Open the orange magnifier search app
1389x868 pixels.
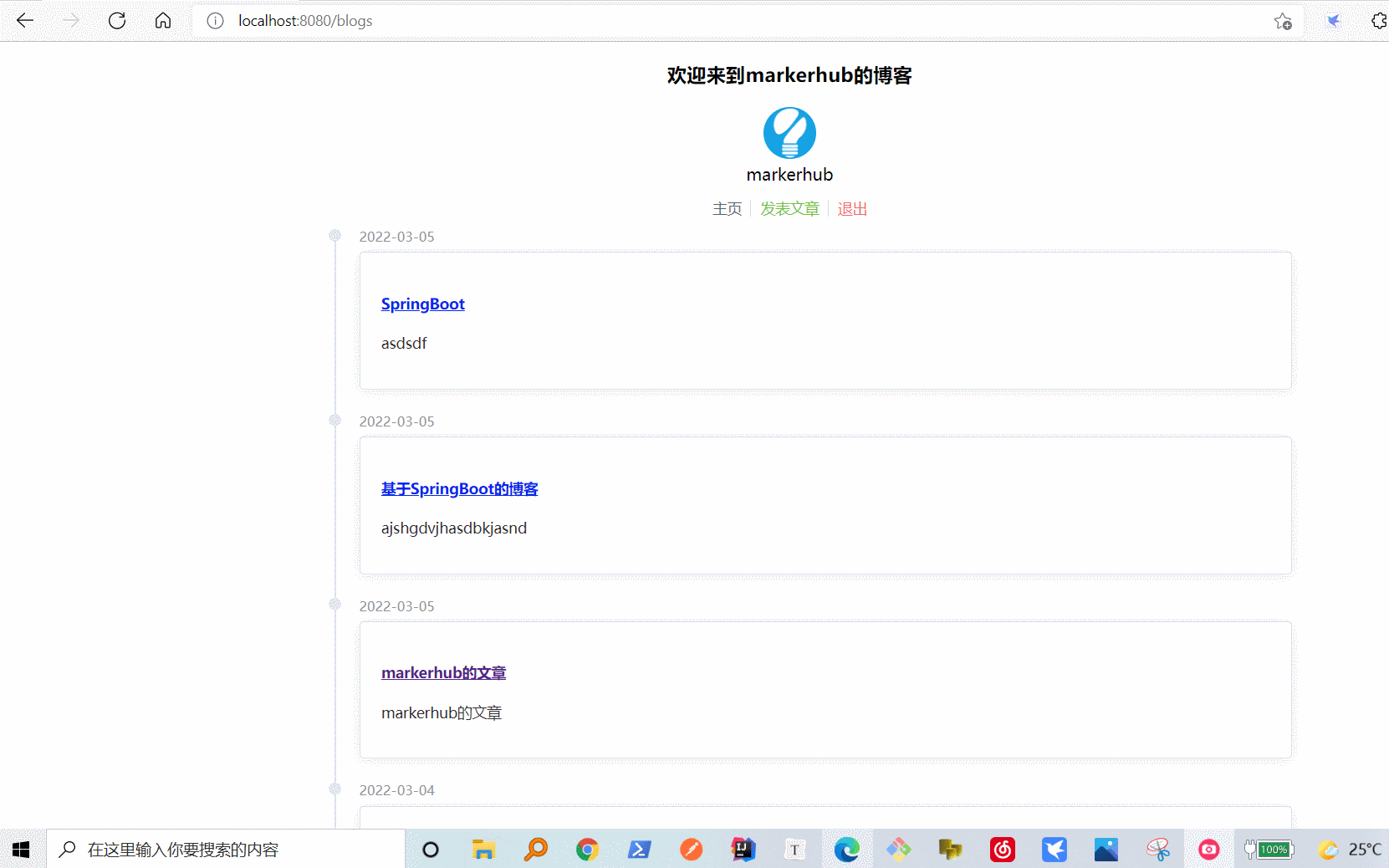535,850
